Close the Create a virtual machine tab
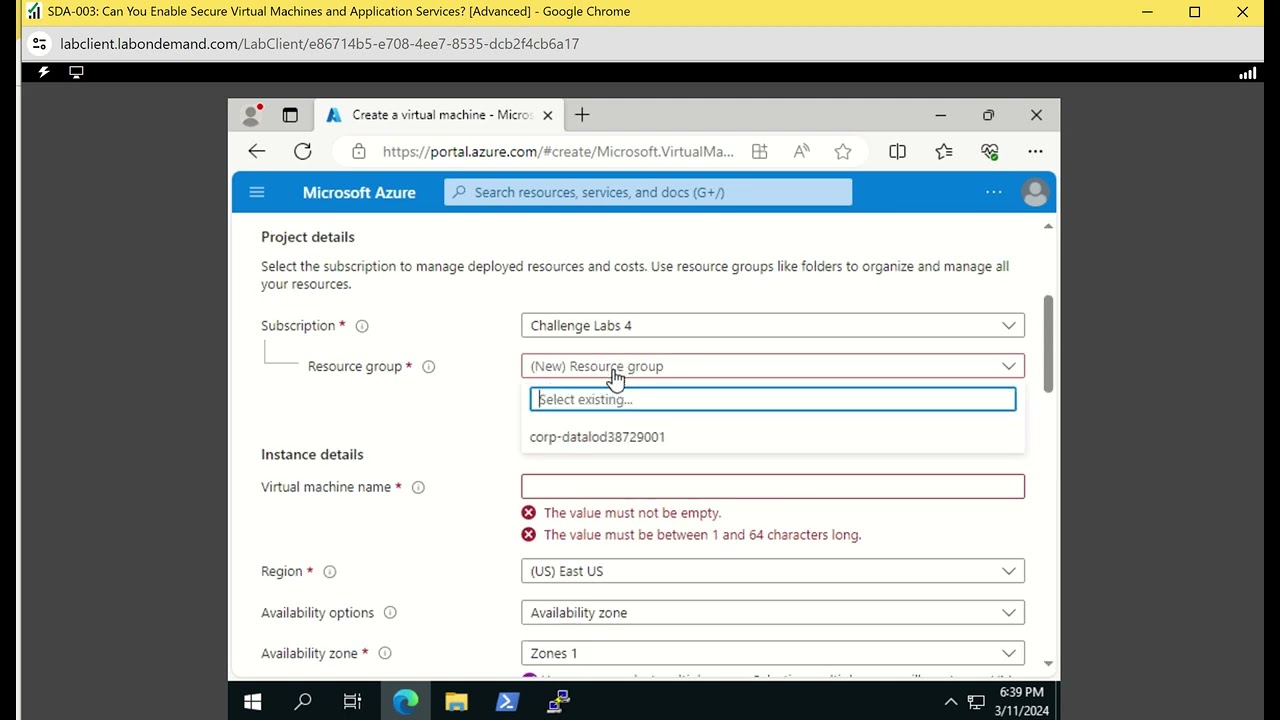Image resolution: width=1280 pixels, height=720 pixels. point(547,115)
